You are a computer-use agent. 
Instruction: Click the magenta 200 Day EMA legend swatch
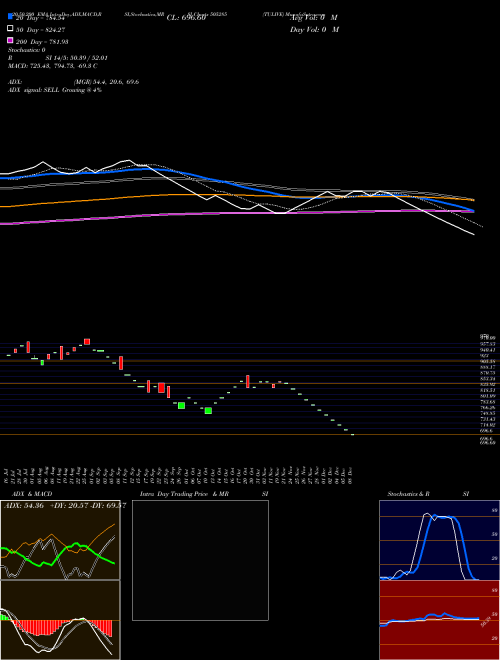10,40
